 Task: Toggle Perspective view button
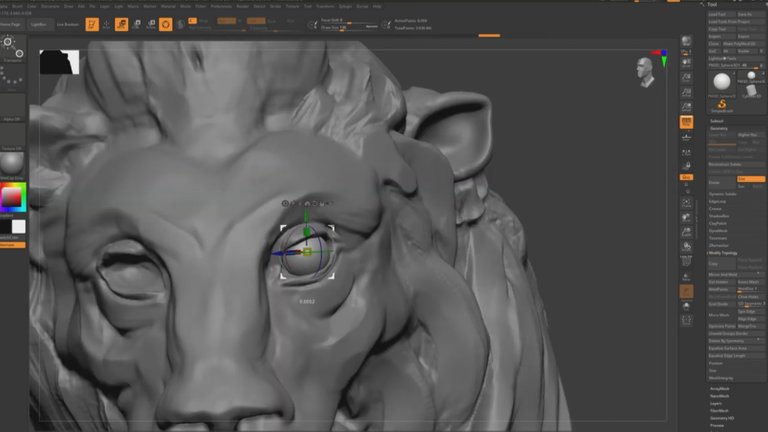[x=687, y=122]
